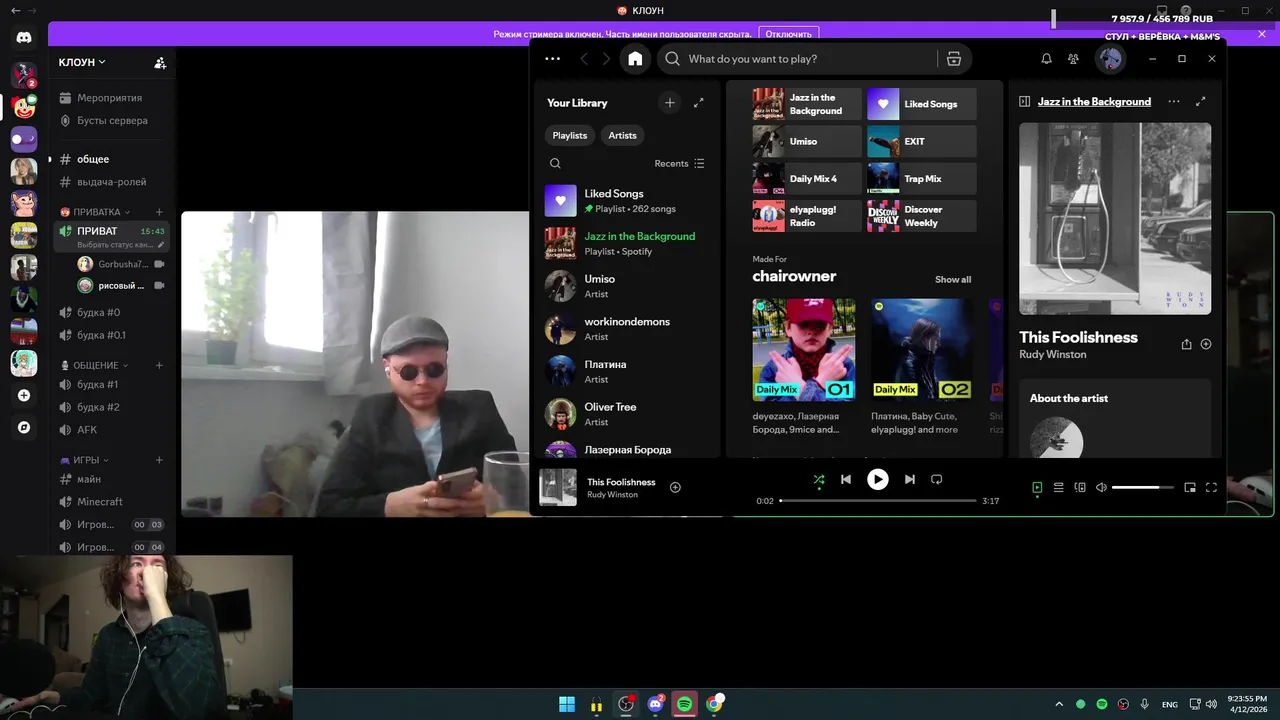The height and width of the screenshot is (720, 1280).
Task: Show all Made For items
Action: [952, 280]
